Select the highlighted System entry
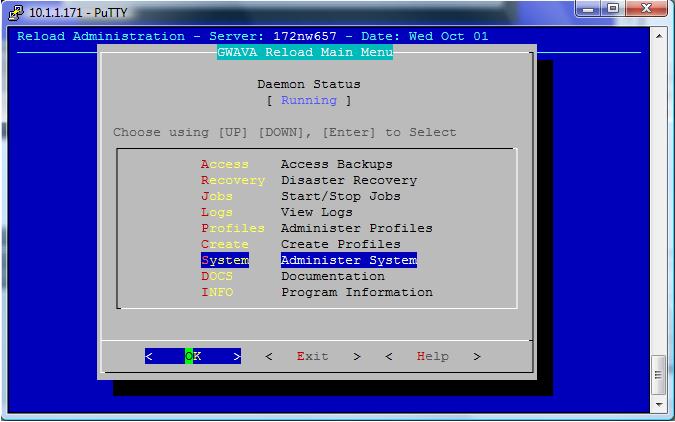The height and width of the screenshot is (422, 675). [x=225, y=260]
